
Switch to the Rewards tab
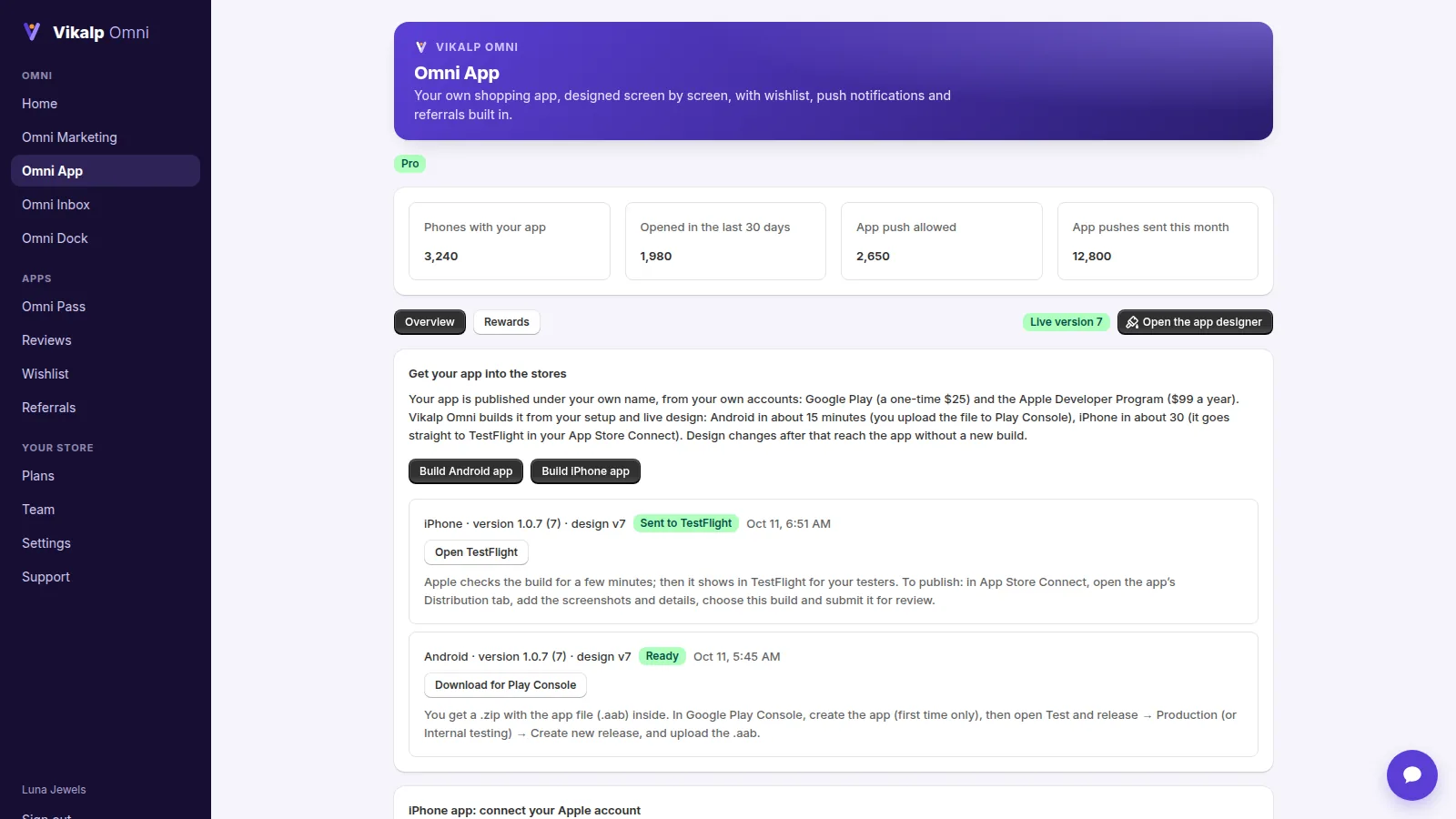point(507,322)
